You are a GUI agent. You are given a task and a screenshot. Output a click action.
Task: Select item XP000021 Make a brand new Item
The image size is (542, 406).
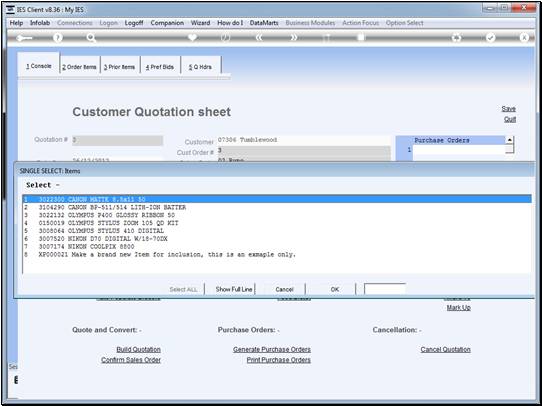277,255
